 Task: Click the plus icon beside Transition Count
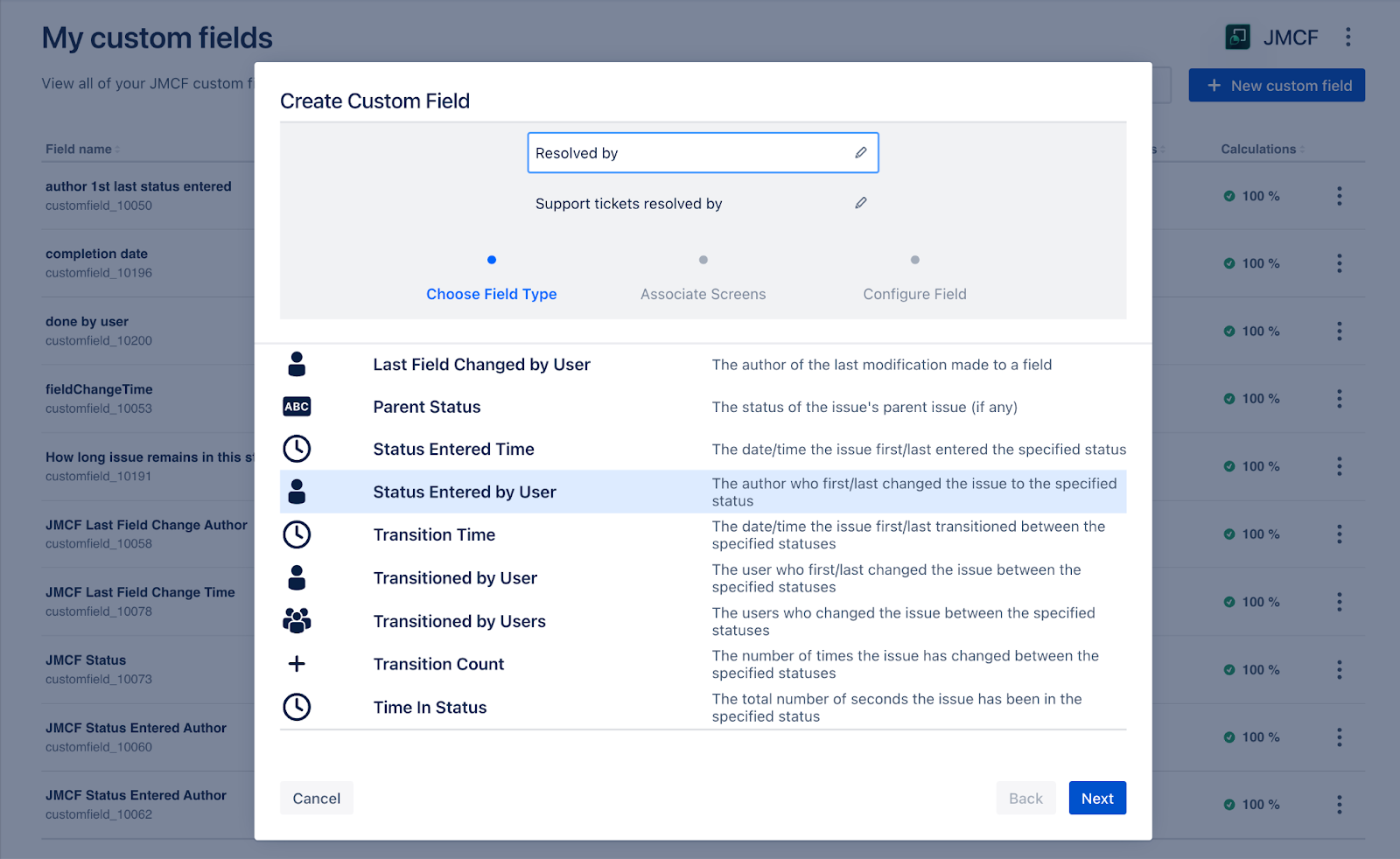(x=297, y=664)
